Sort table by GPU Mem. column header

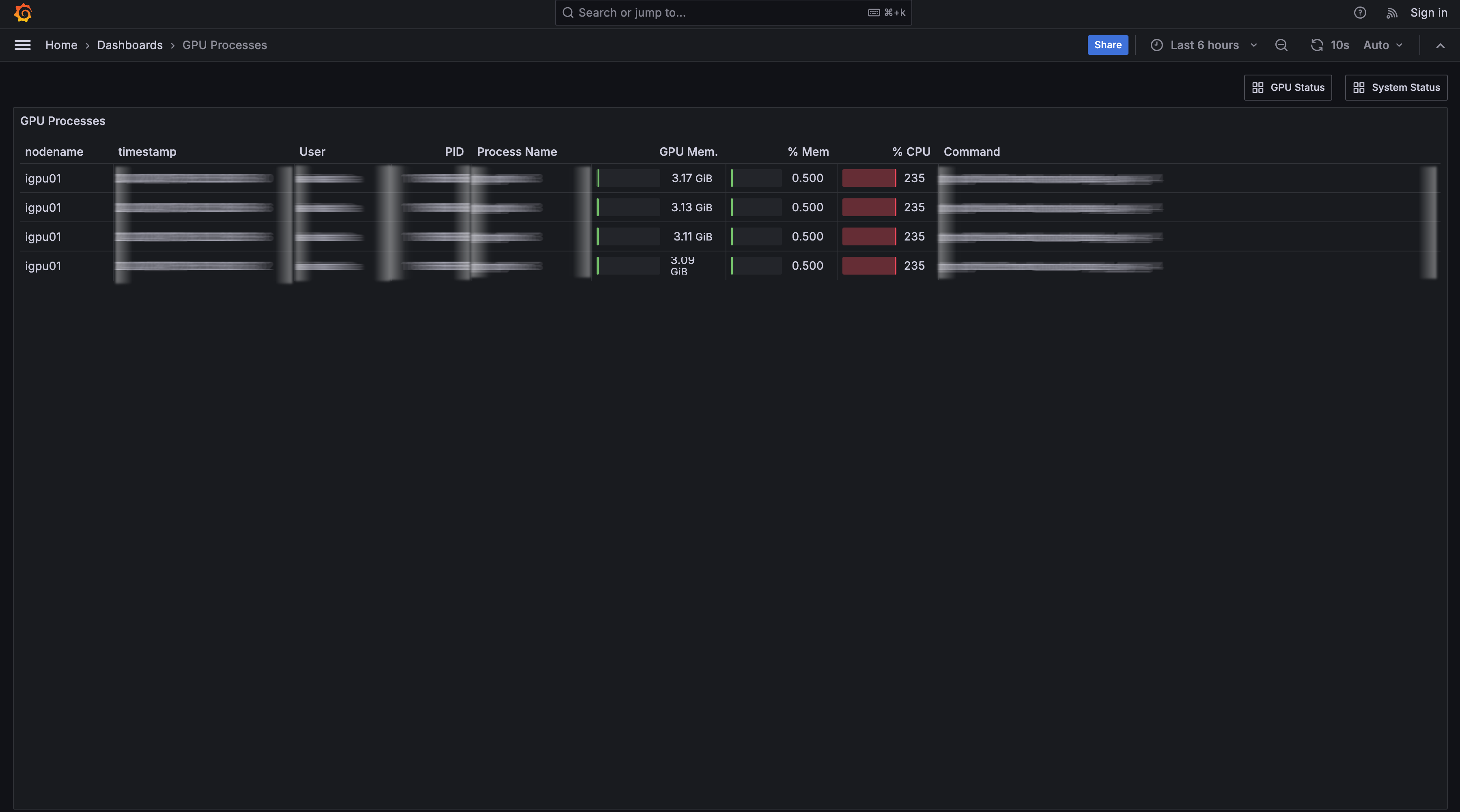click(688, 151)
